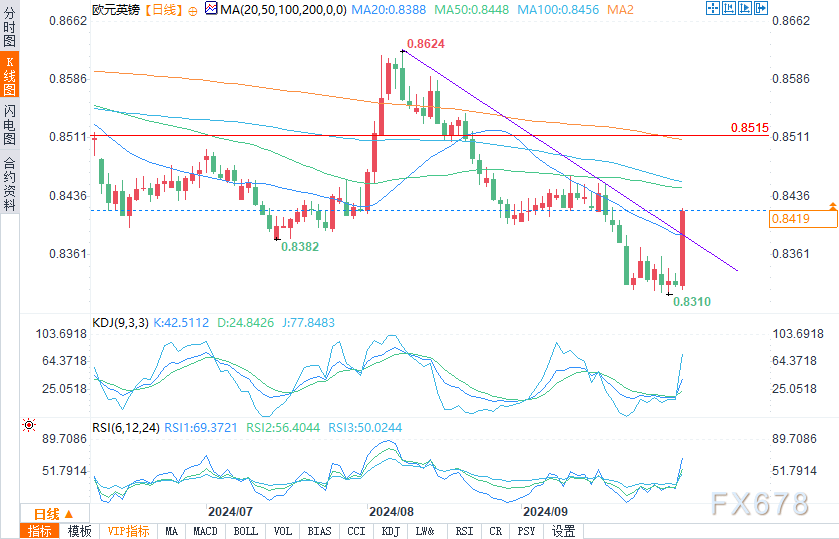The width and height of the screenshot is (839, 539).
Task: Switch to the VIP指标 tab
Action: pyautogui.click(x=128, y=531)
